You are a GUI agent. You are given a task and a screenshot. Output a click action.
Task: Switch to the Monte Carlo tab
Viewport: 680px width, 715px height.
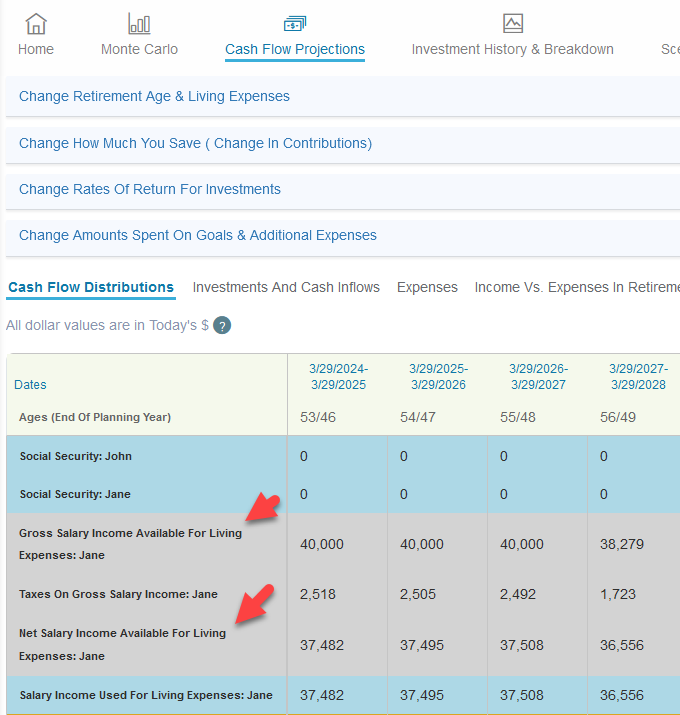tap(139, 49)
